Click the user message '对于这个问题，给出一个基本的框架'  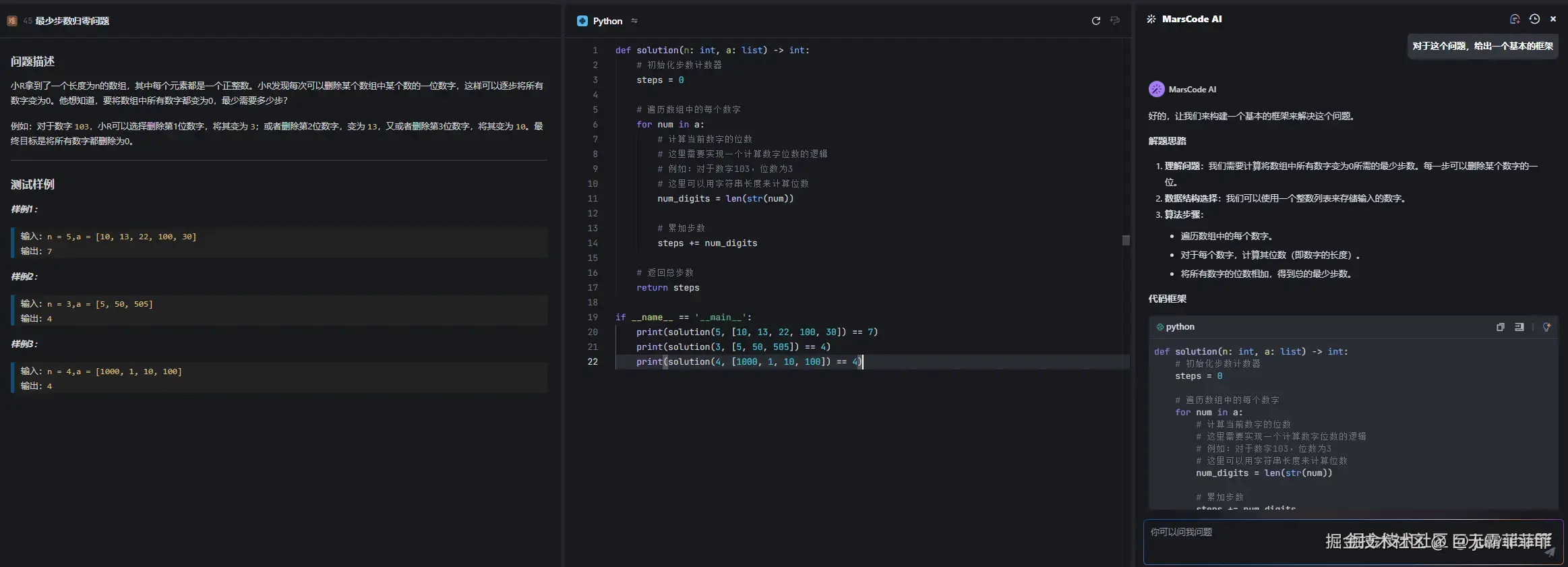(1482, 46)
